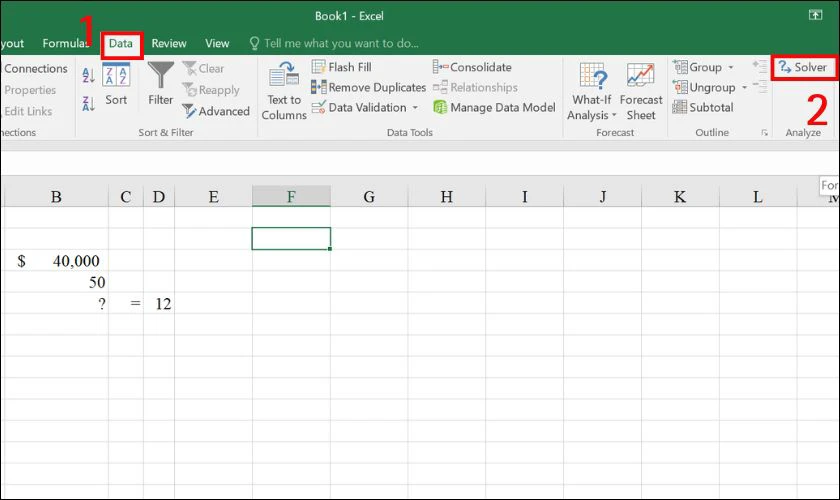Viewport: 840px width, 500px height.
Task: Launch the Solver tool
Action: click(802, 67)
